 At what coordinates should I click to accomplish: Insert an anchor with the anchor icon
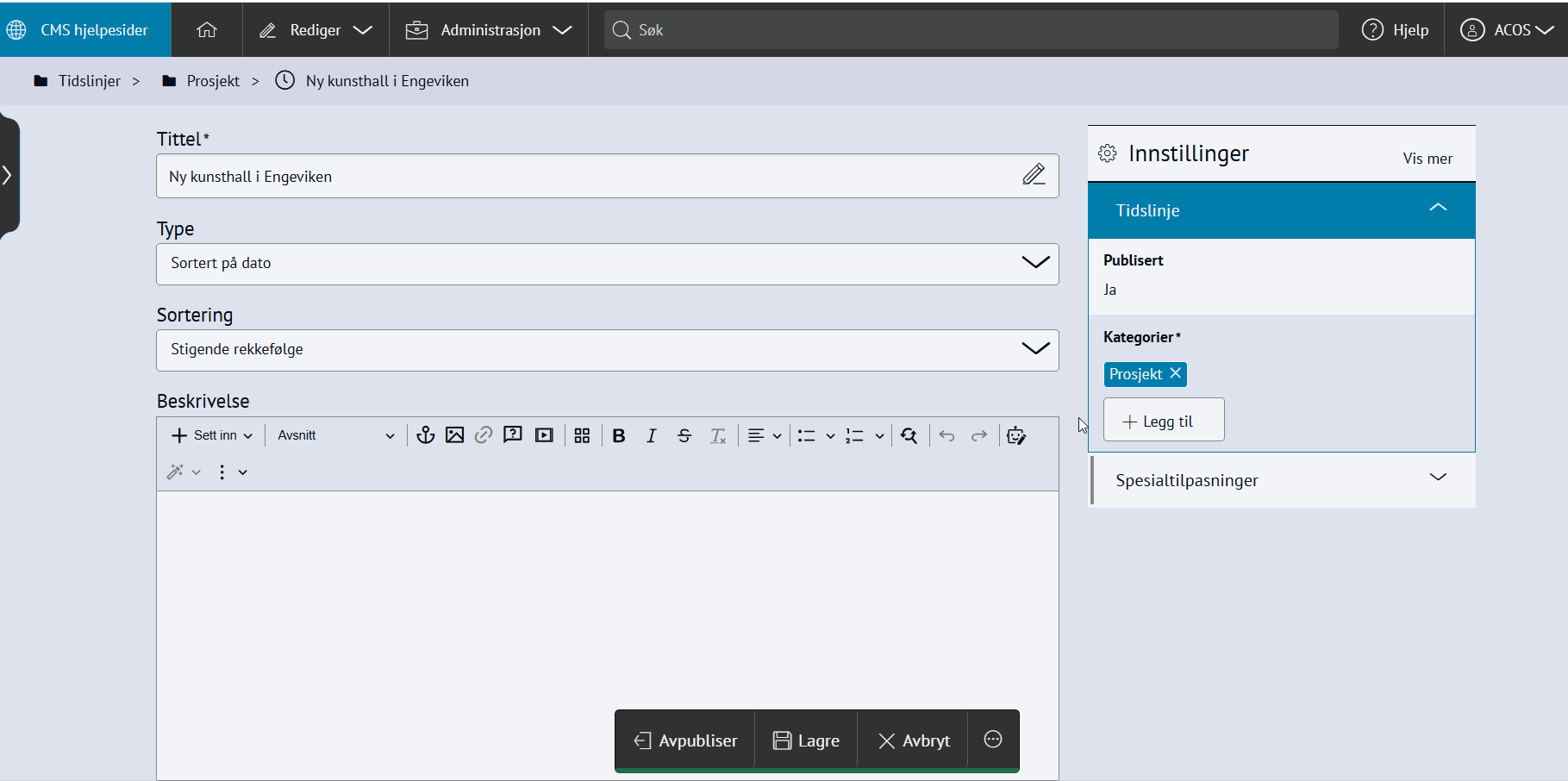point(425,435)
